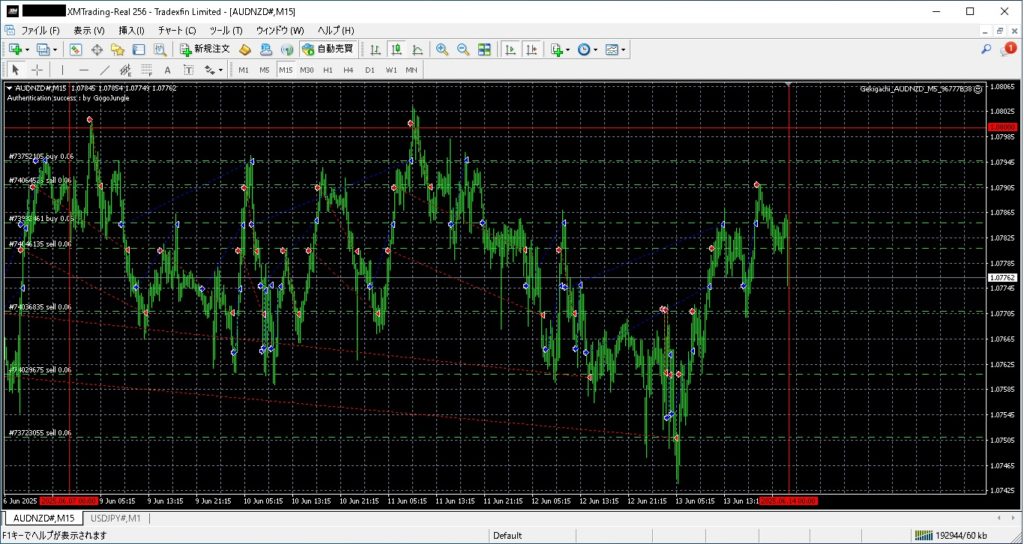
Task: Click the tile windows icon
Action: [484, 49]
